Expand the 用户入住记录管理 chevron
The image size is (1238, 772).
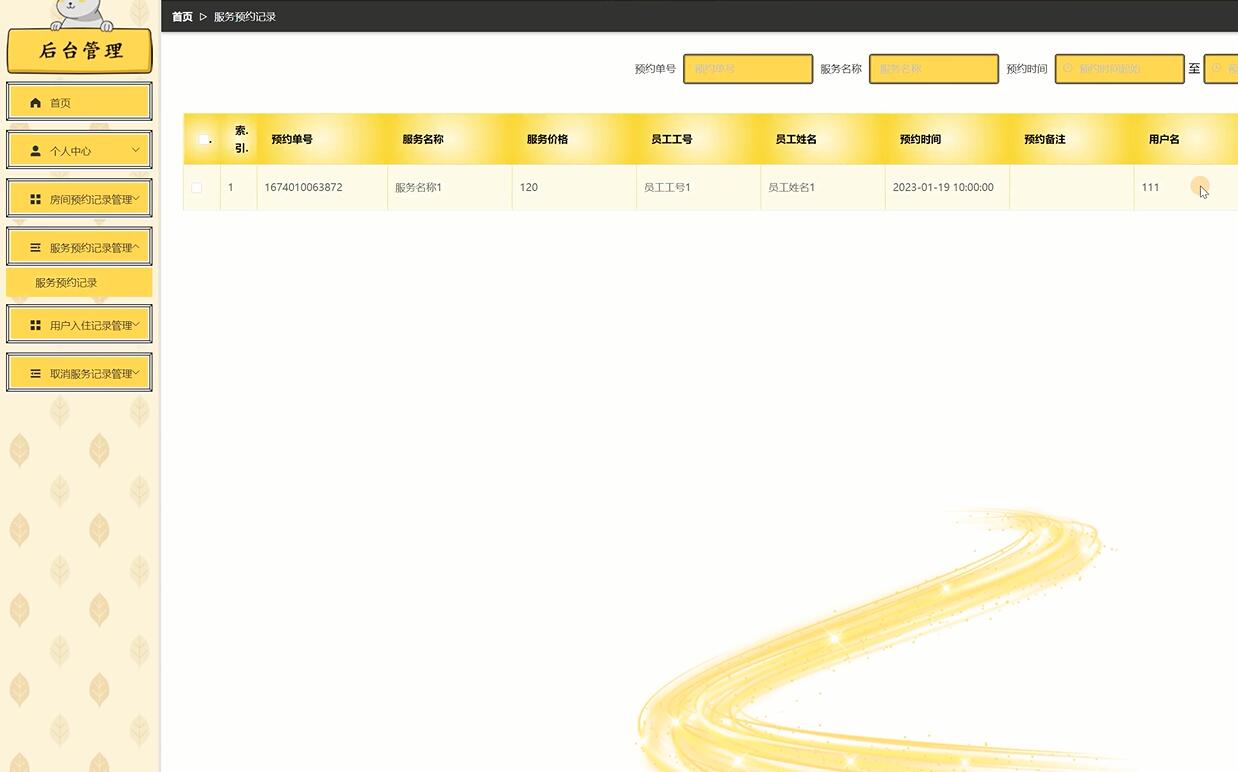click(x=136, y=324)
